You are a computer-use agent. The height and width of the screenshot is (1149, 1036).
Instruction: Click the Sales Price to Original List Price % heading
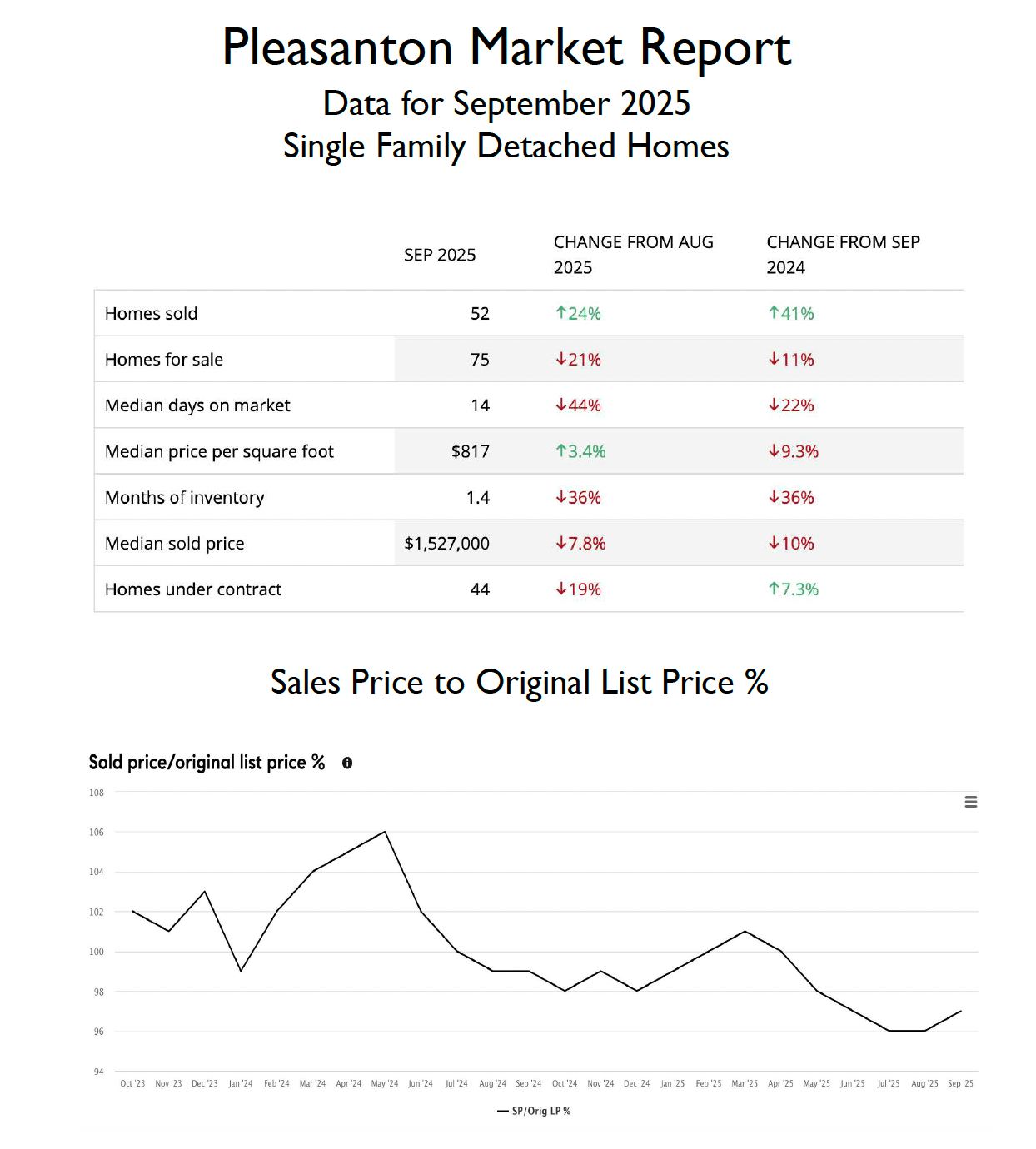click(x=519, y=683)
